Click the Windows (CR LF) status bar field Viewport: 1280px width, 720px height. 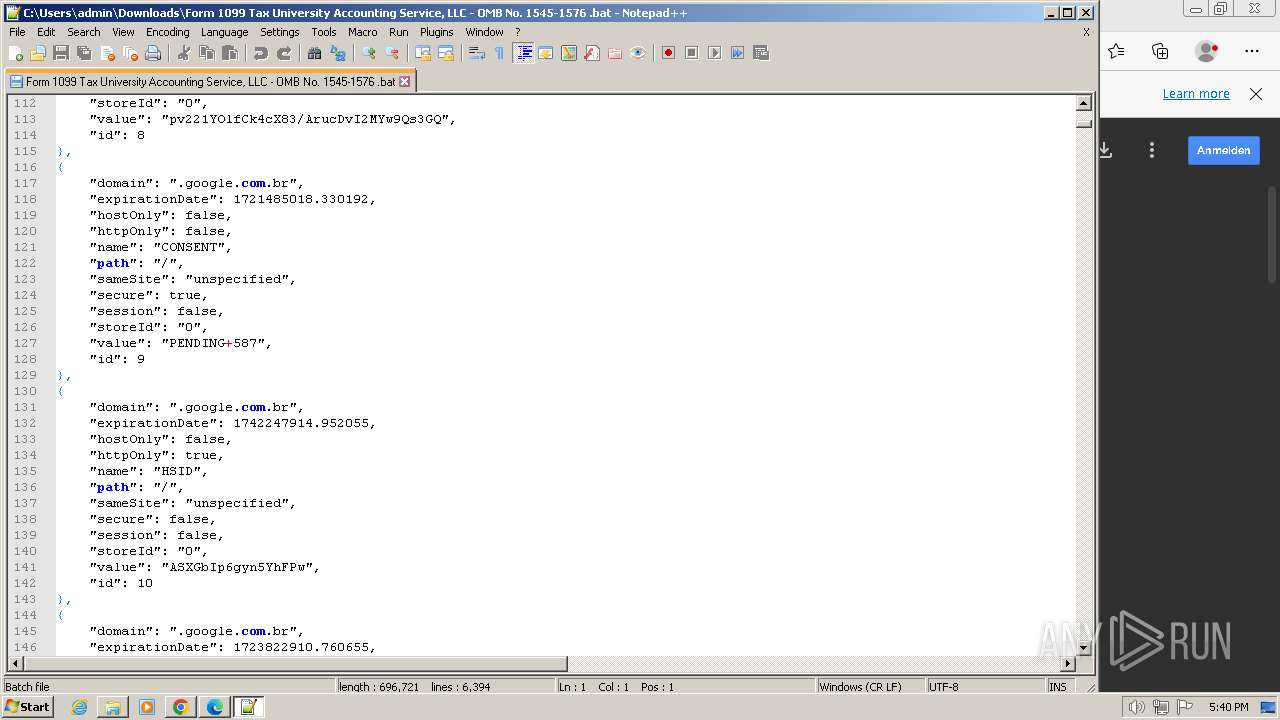pyautogui.click(x=870, y=687)
